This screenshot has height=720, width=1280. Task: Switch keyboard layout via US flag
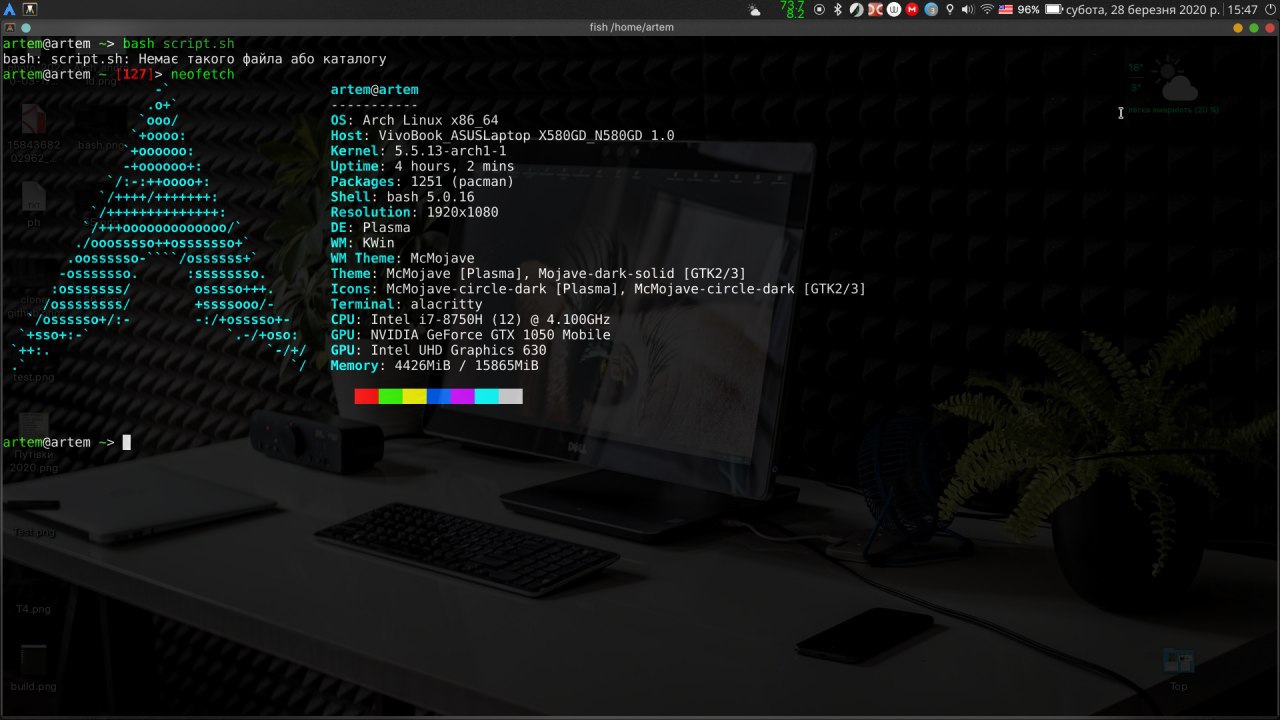pos(1006,9)
